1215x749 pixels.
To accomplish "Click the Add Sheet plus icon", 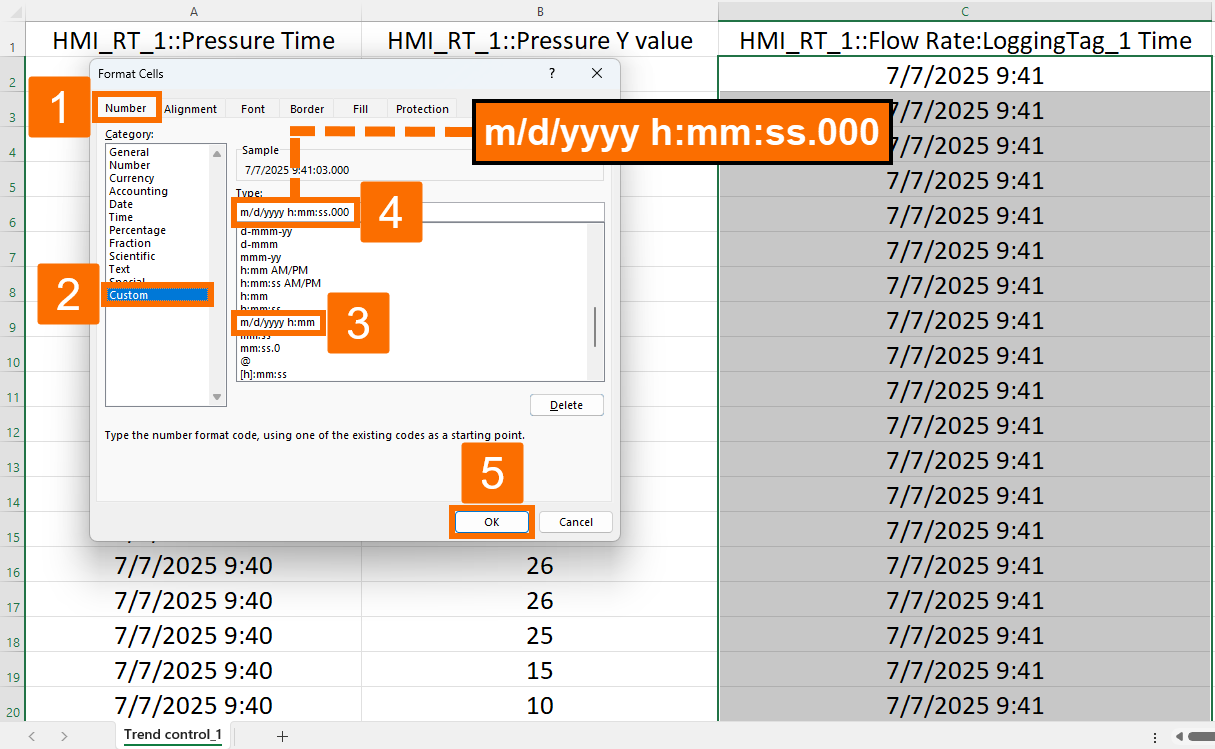I will click(283, 735).
